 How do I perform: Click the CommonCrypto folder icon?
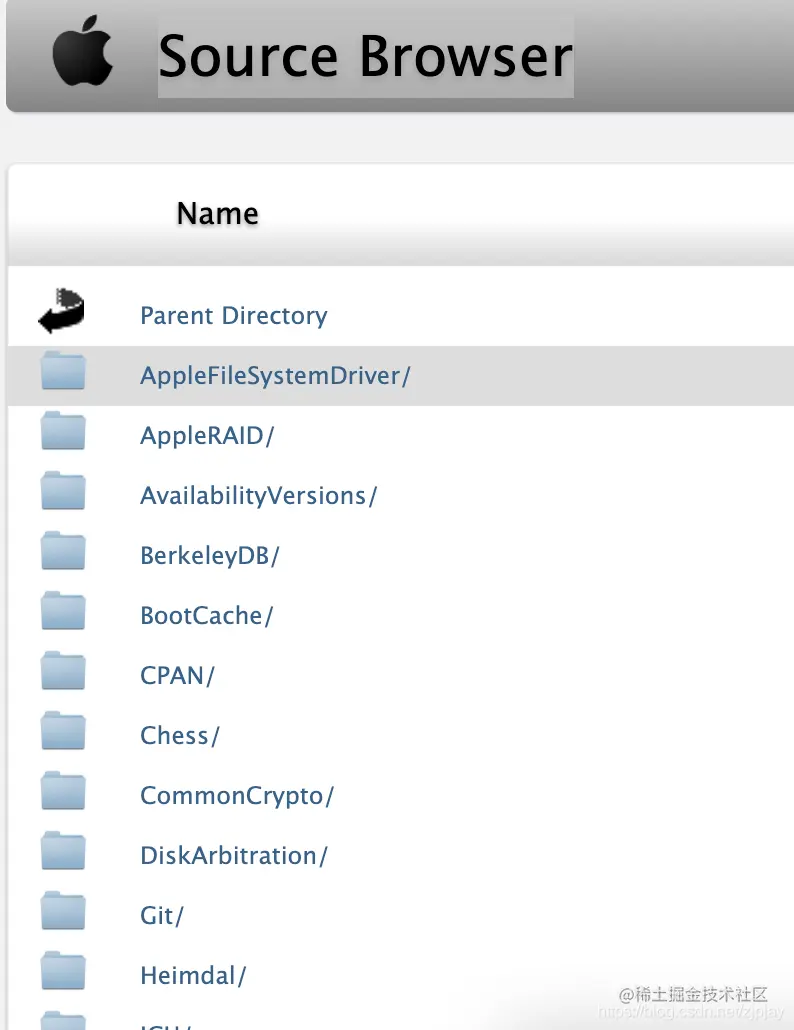pos(63,790)
